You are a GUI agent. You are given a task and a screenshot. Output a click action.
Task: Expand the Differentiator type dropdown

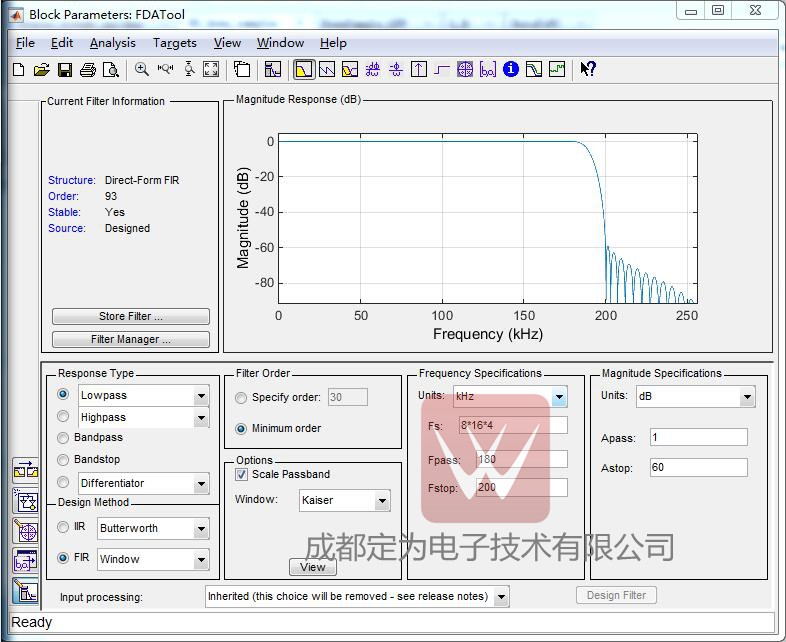coord(202,484)
